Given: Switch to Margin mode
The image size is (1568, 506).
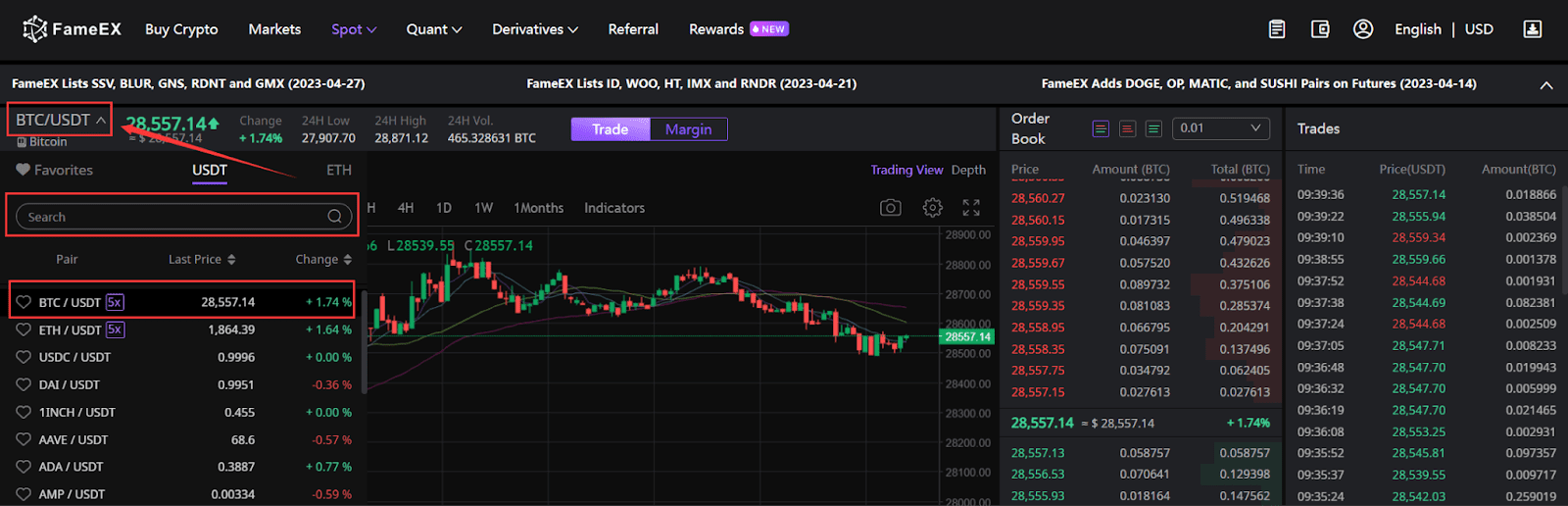Looking at the screenshot, I should click(688, 129).
